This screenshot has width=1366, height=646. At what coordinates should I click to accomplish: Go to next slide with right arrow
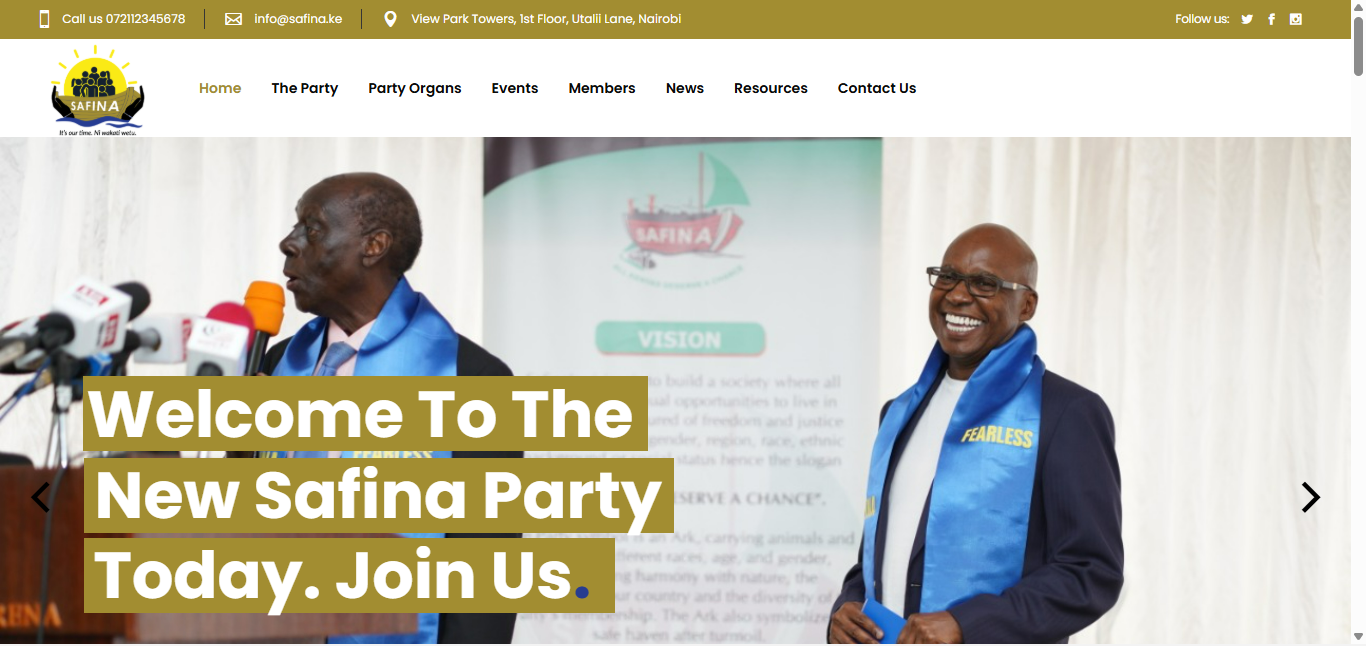coord(1310,497)
